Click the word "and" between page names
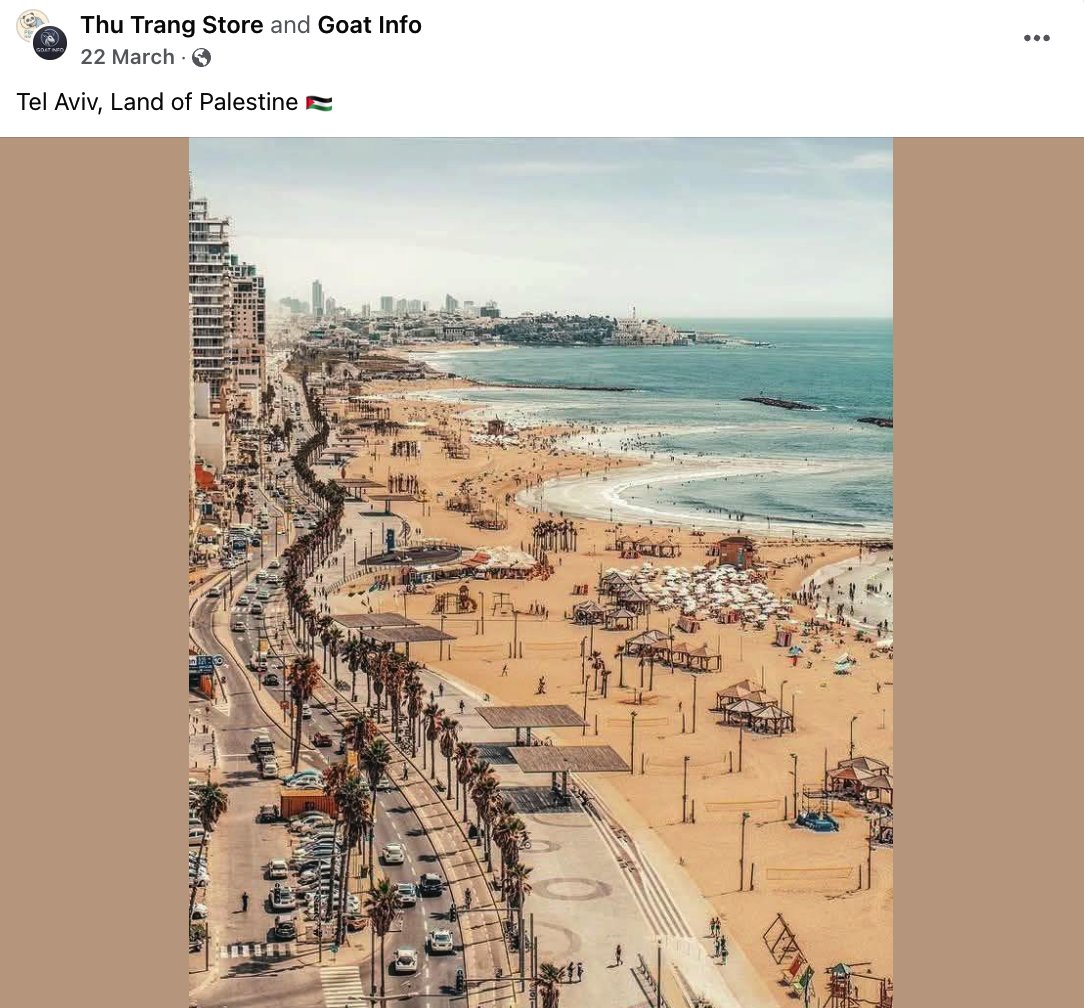Image resolution: width=1084 pixels, height=1008 pixels. coord(290,25)
